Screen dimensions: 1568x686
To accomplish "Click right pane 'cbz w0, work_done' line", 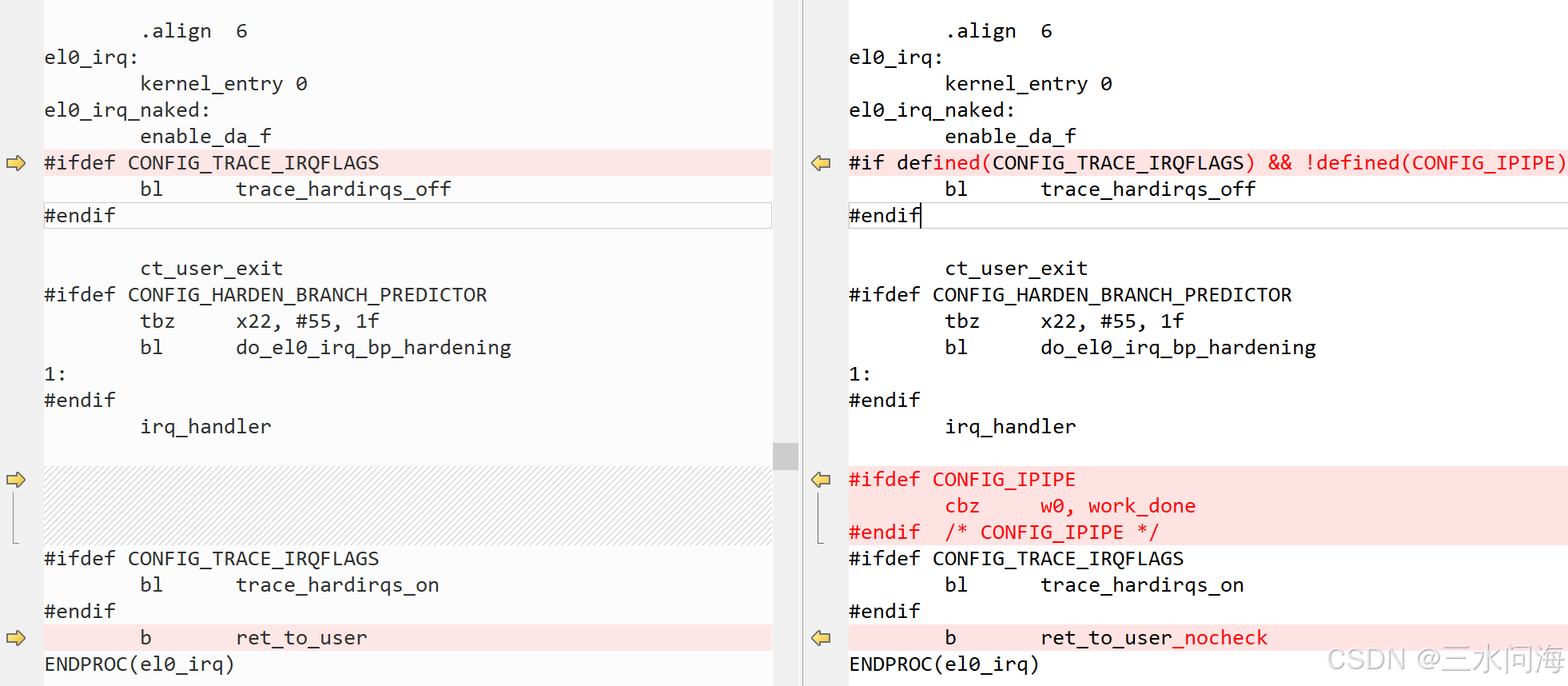I will coord(1070,506).
